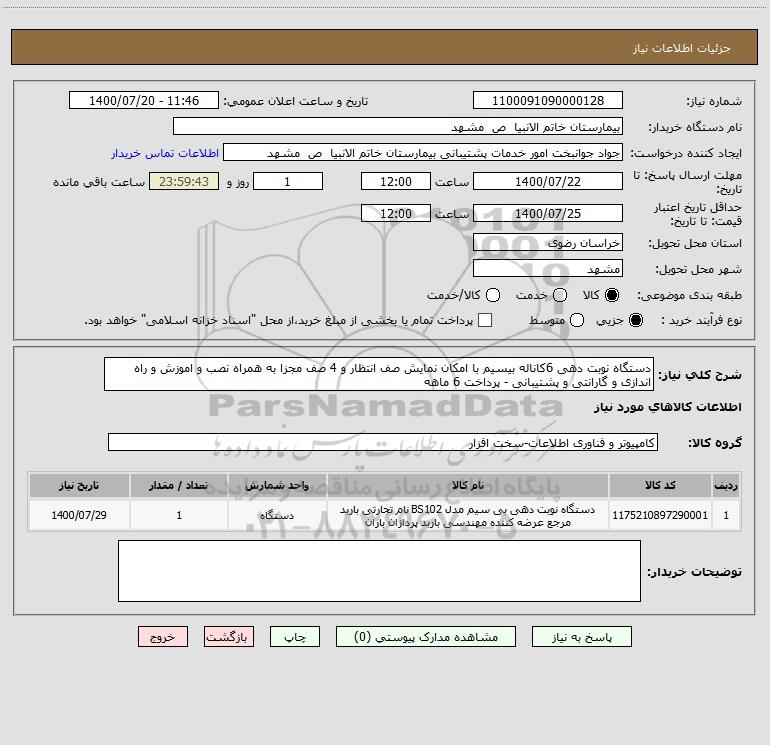Click the پاسخ به نیاز button
Image resolution: width=770 pixels, height=745 pixels.
pyautogui.click(x=581, y=637)
